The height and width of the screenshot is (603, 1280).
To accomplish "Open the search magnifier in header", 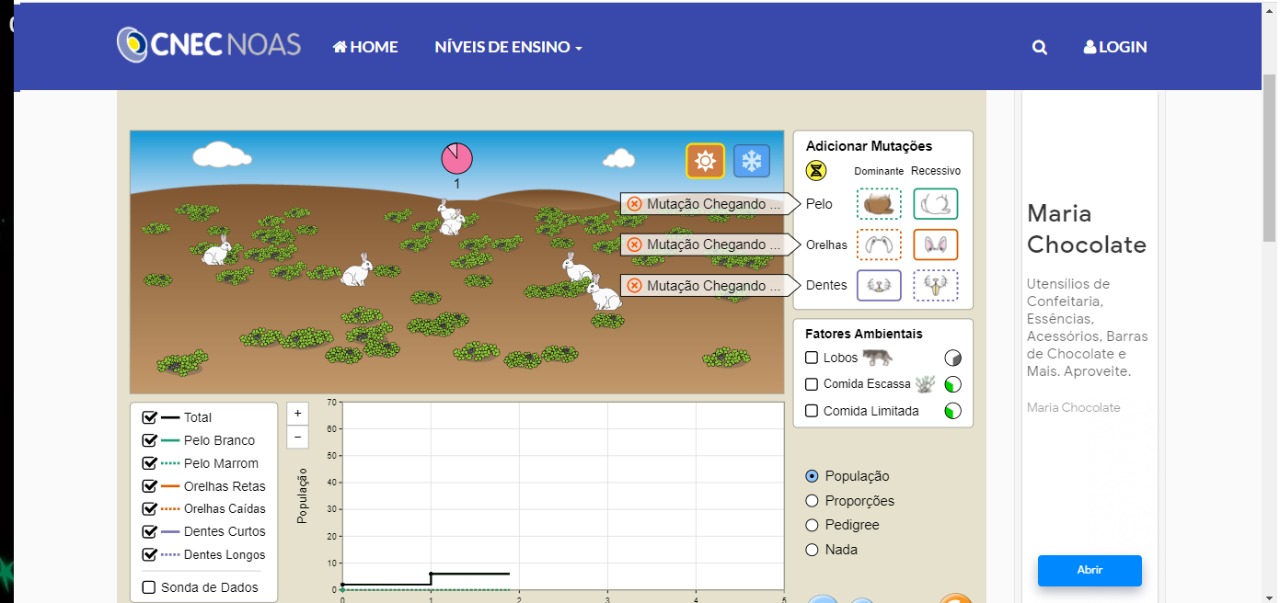I will (x=1040, y=47).
